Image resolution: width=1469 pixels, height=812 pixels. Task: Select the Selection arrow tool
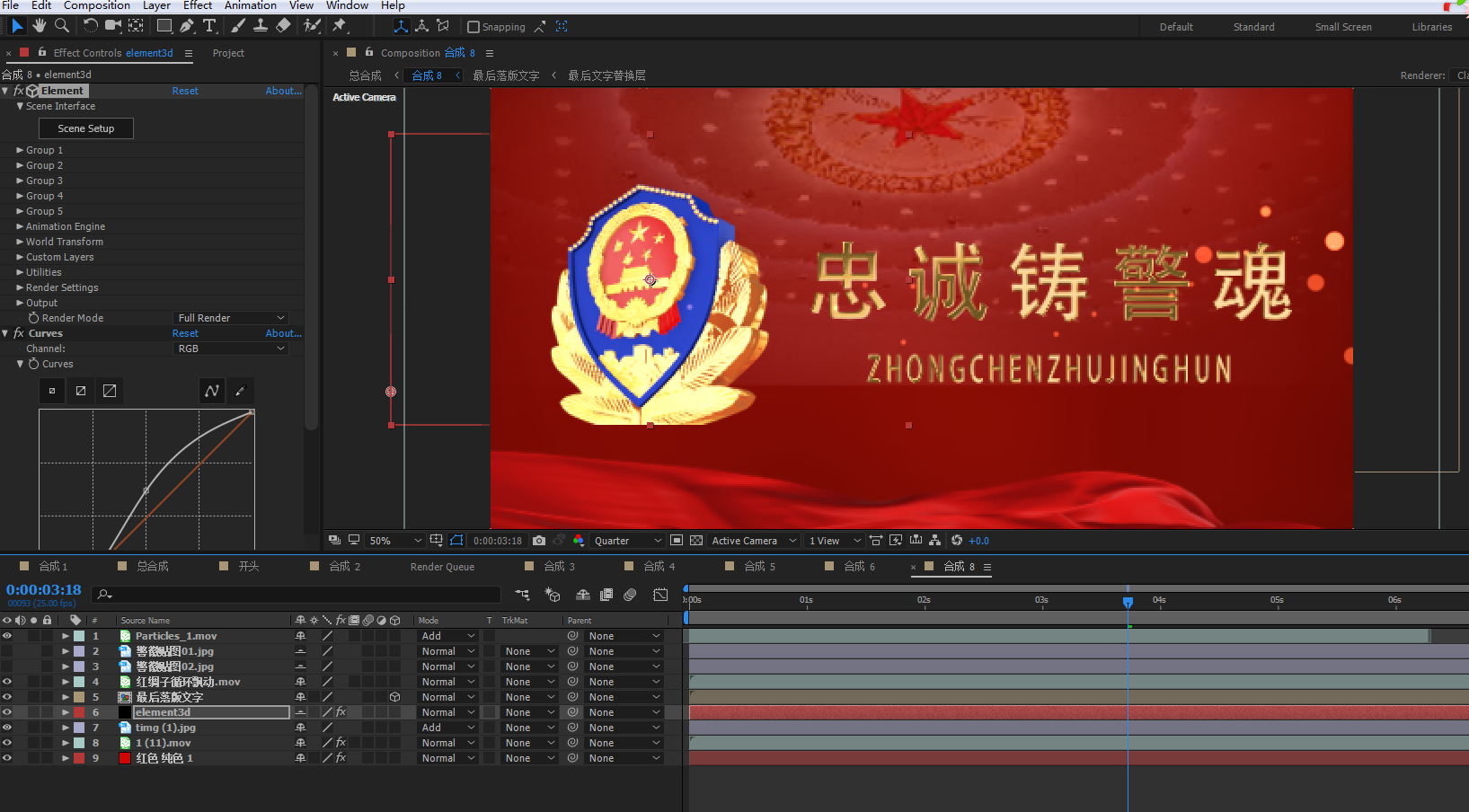coord(17,26)
